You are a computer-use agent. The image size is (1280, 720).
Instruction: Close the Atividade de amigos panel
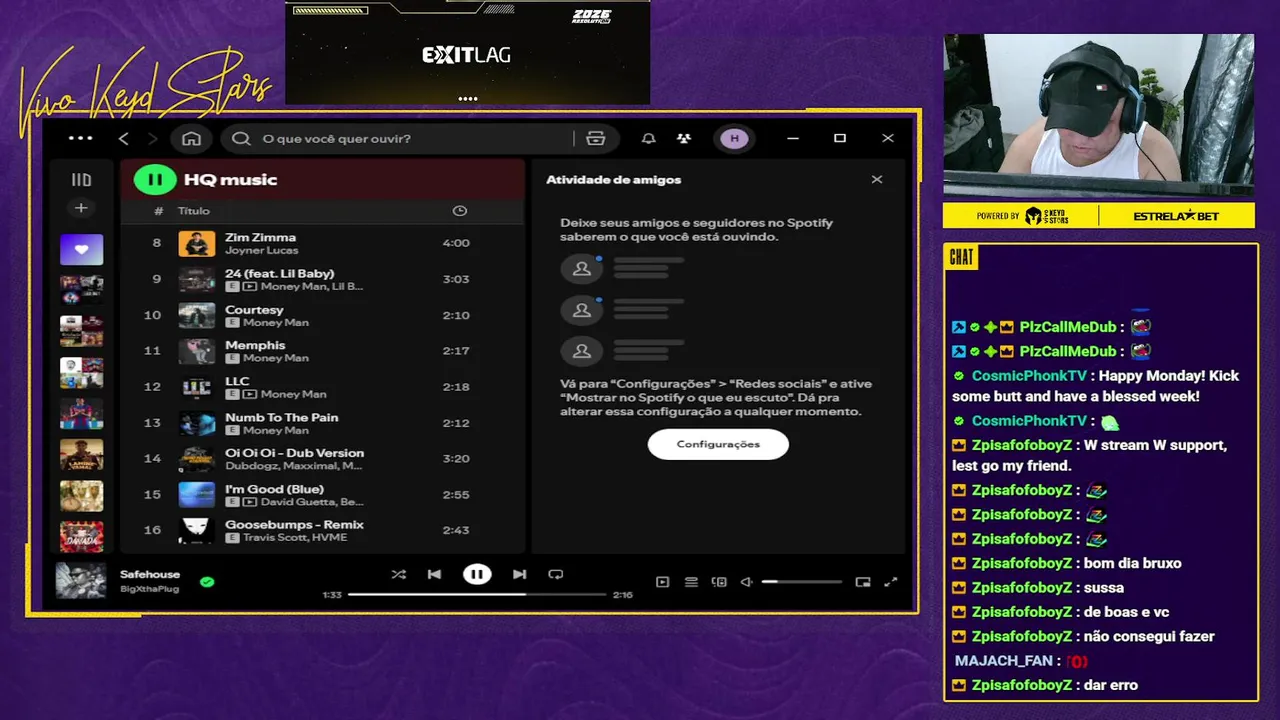click(x=877, y=180)
